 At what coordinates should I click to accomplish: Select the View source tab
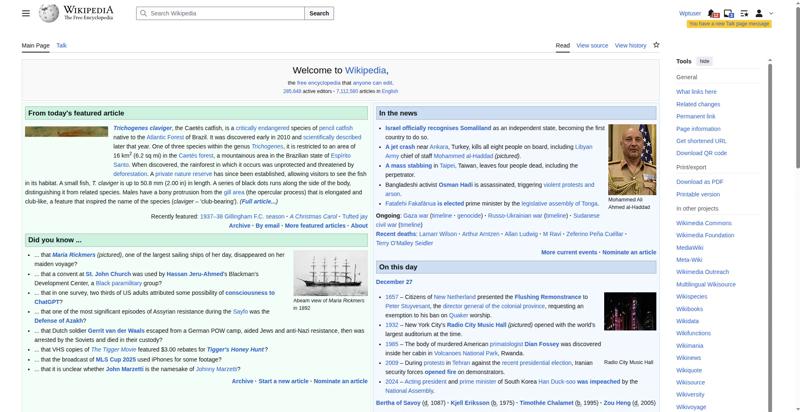[x=592, y=46]
